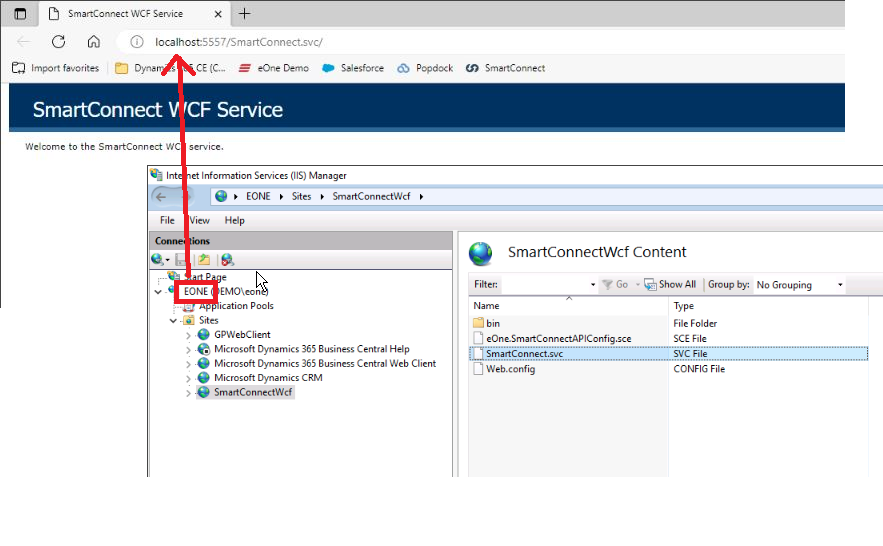Collapse the EONE server node

point(158,292)
